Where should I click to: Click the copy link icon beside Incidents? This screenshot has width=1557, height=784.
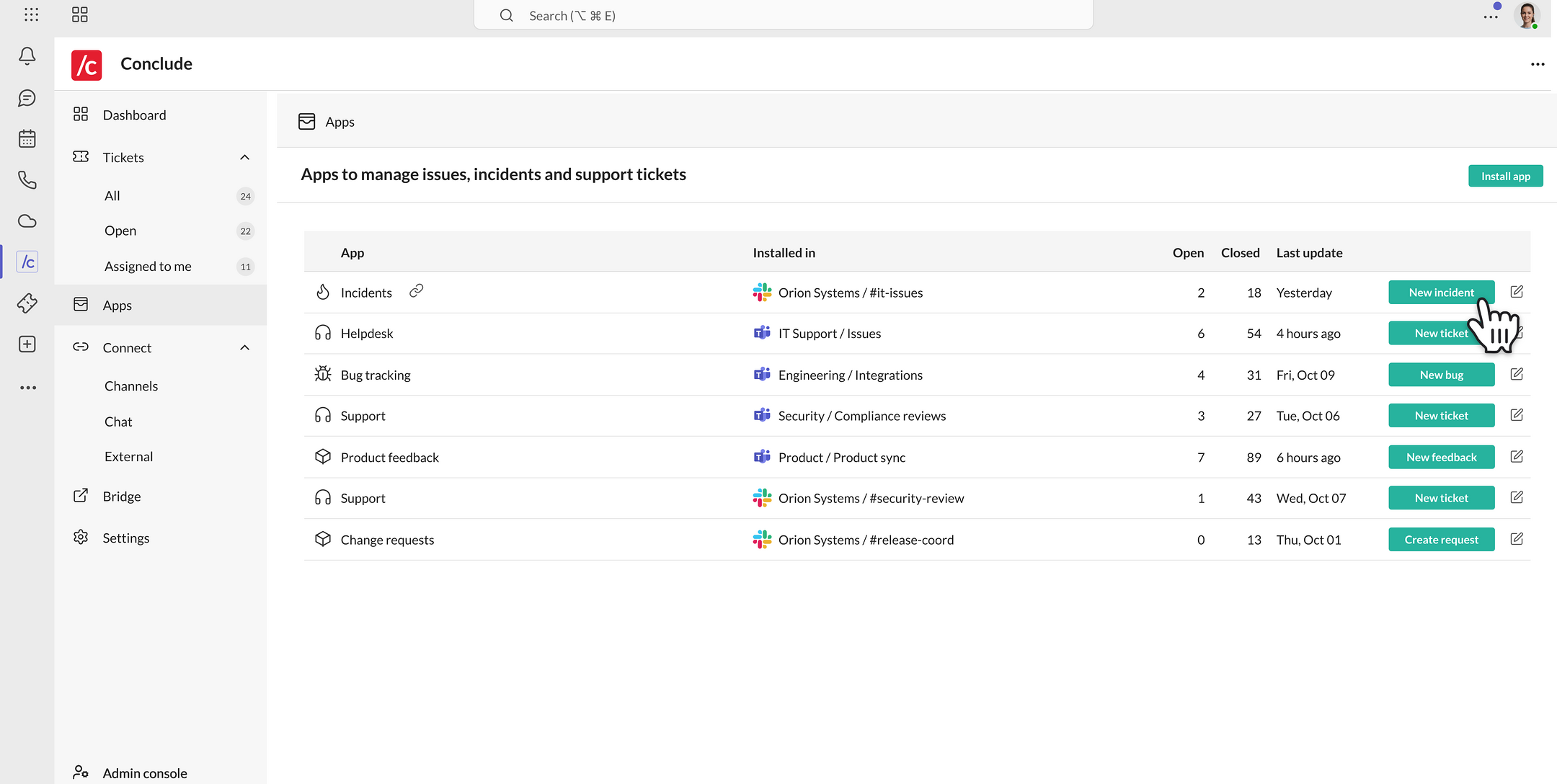416,291
